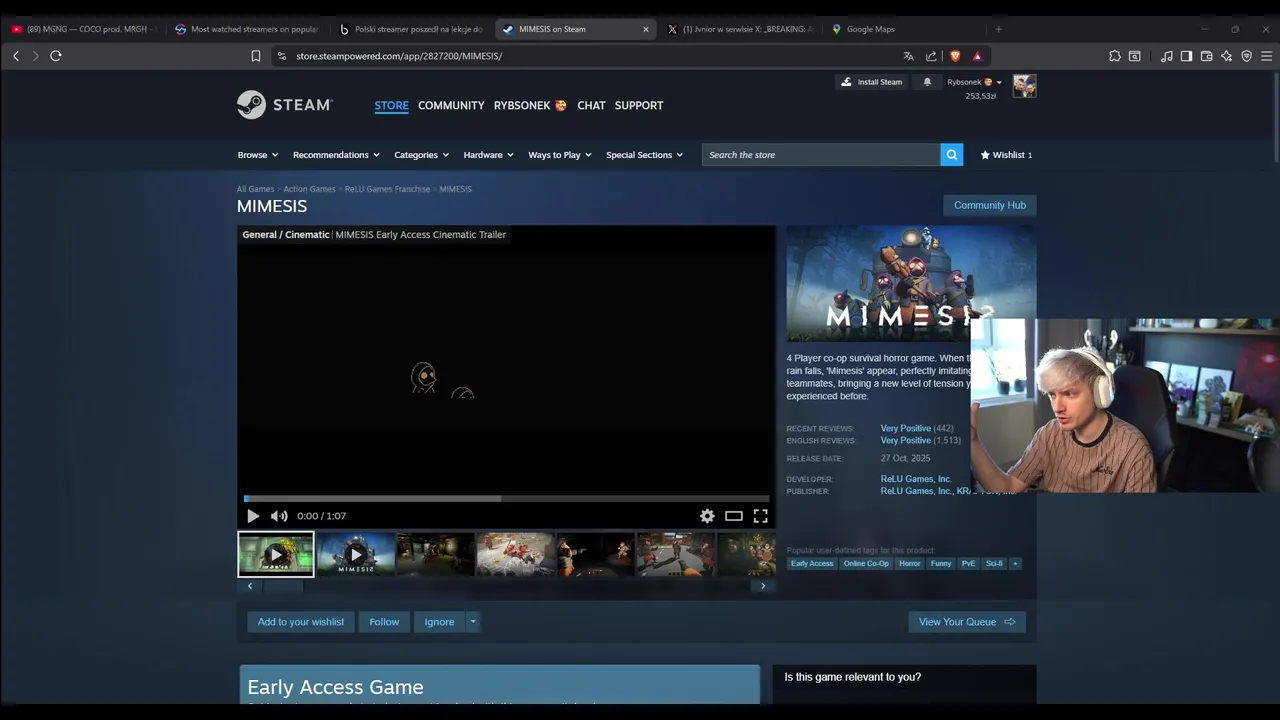Screen dimensions: 1280x720
Task: Click the search magnifier button
Action: 952,155
